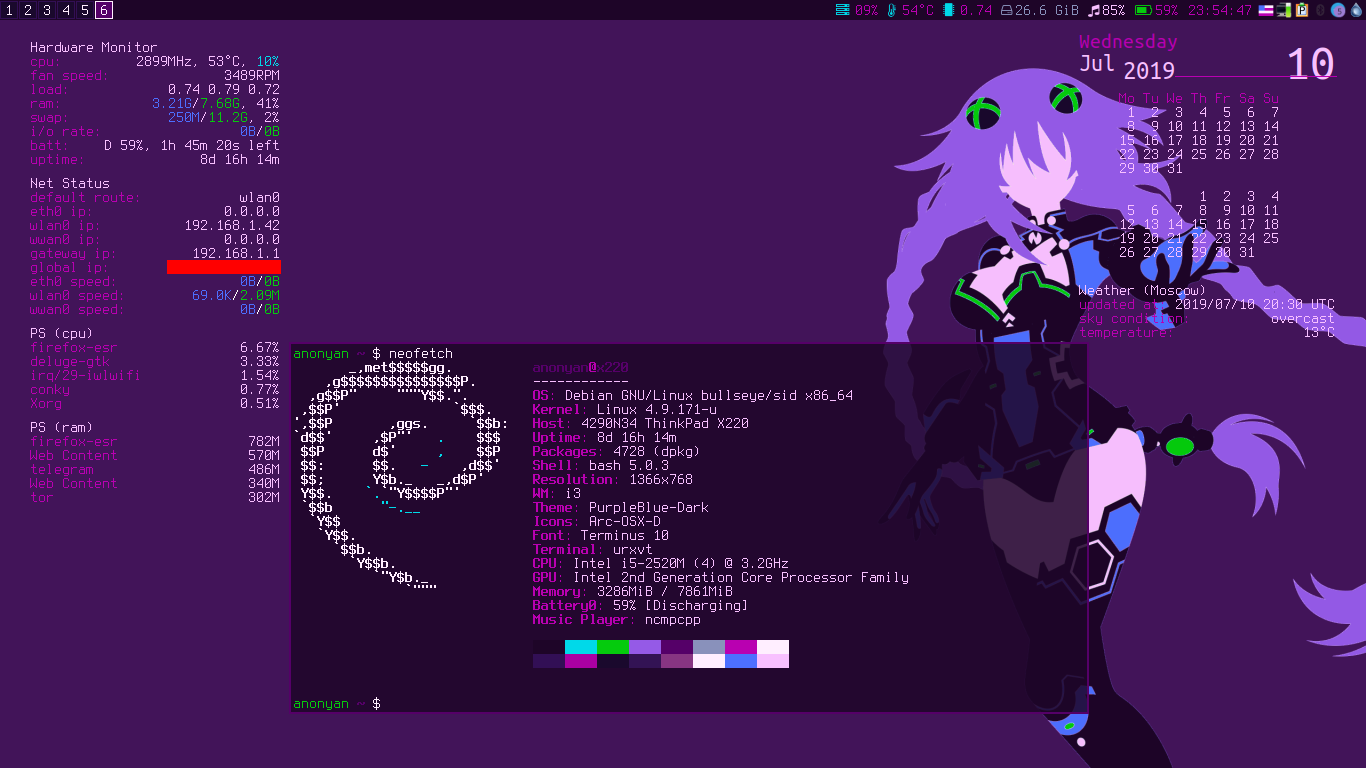This screenshot has height=768, width=1366.
Task: Click the Weather (Moscow) heading
Action: coord(1142,290)
